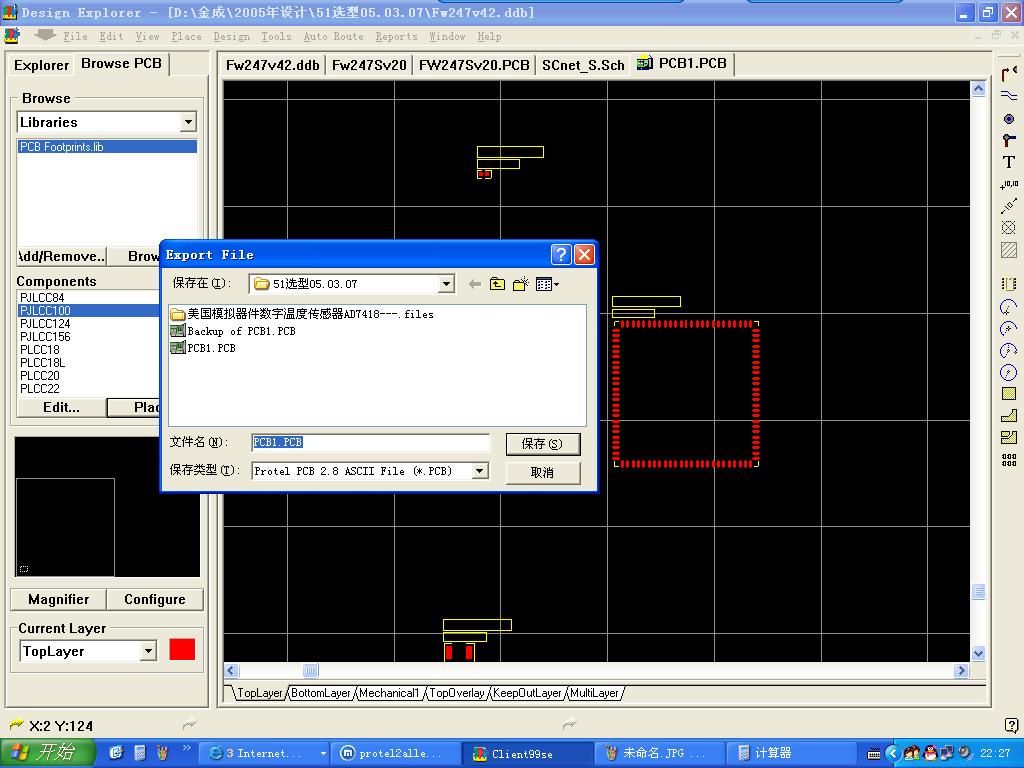Screen dimensions: 1024x768
Task: Open the Design menu
Action: 232,37
